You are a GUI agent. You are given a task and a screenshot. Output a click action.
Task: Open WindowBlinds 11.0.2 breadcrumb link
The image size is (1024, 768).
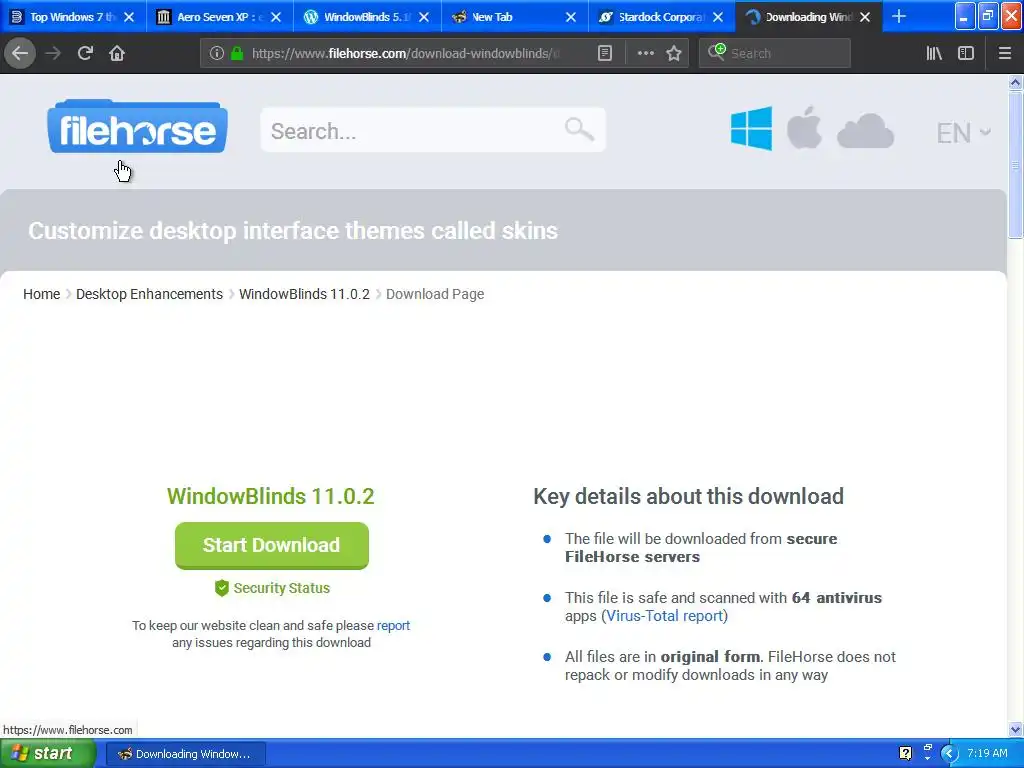coord(304,294)
